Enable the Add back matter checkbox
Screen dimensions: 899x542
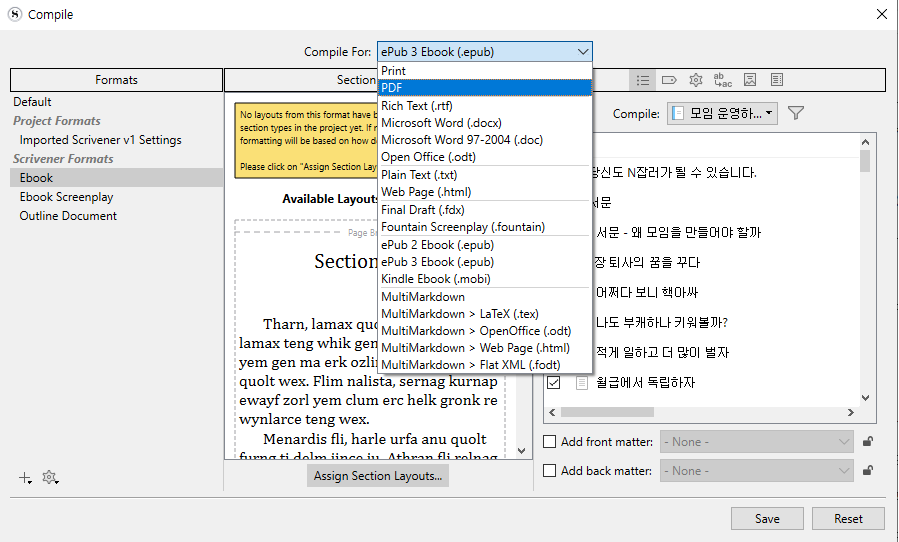(x=549, y=471)
